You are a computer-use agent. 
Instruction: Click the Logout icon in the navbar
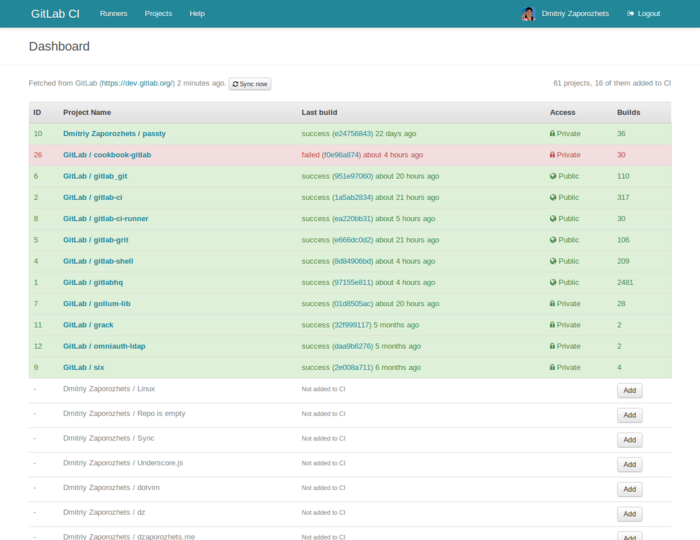(630, 14)
